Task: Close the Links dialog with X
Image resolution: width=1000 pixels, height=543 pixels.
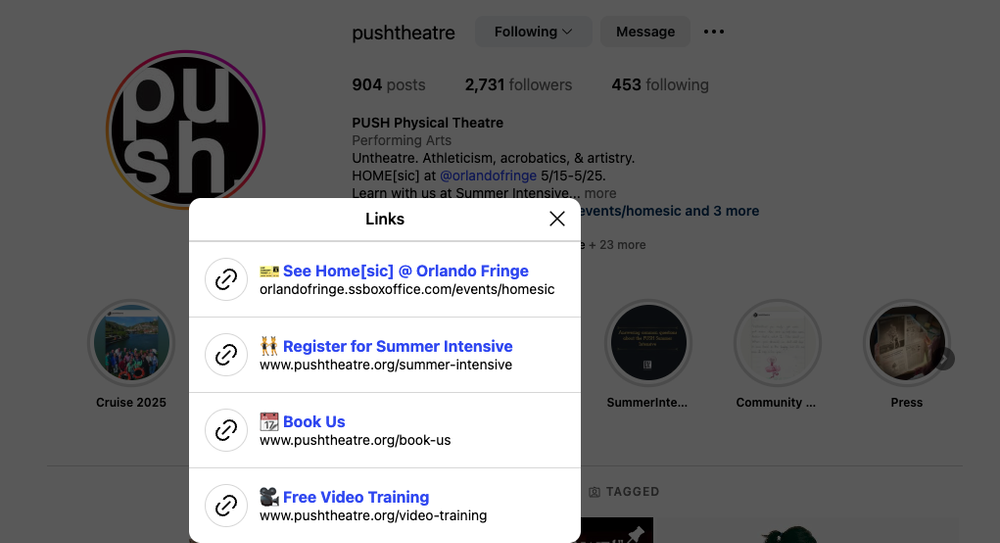Action: click(x=557, y=219)
